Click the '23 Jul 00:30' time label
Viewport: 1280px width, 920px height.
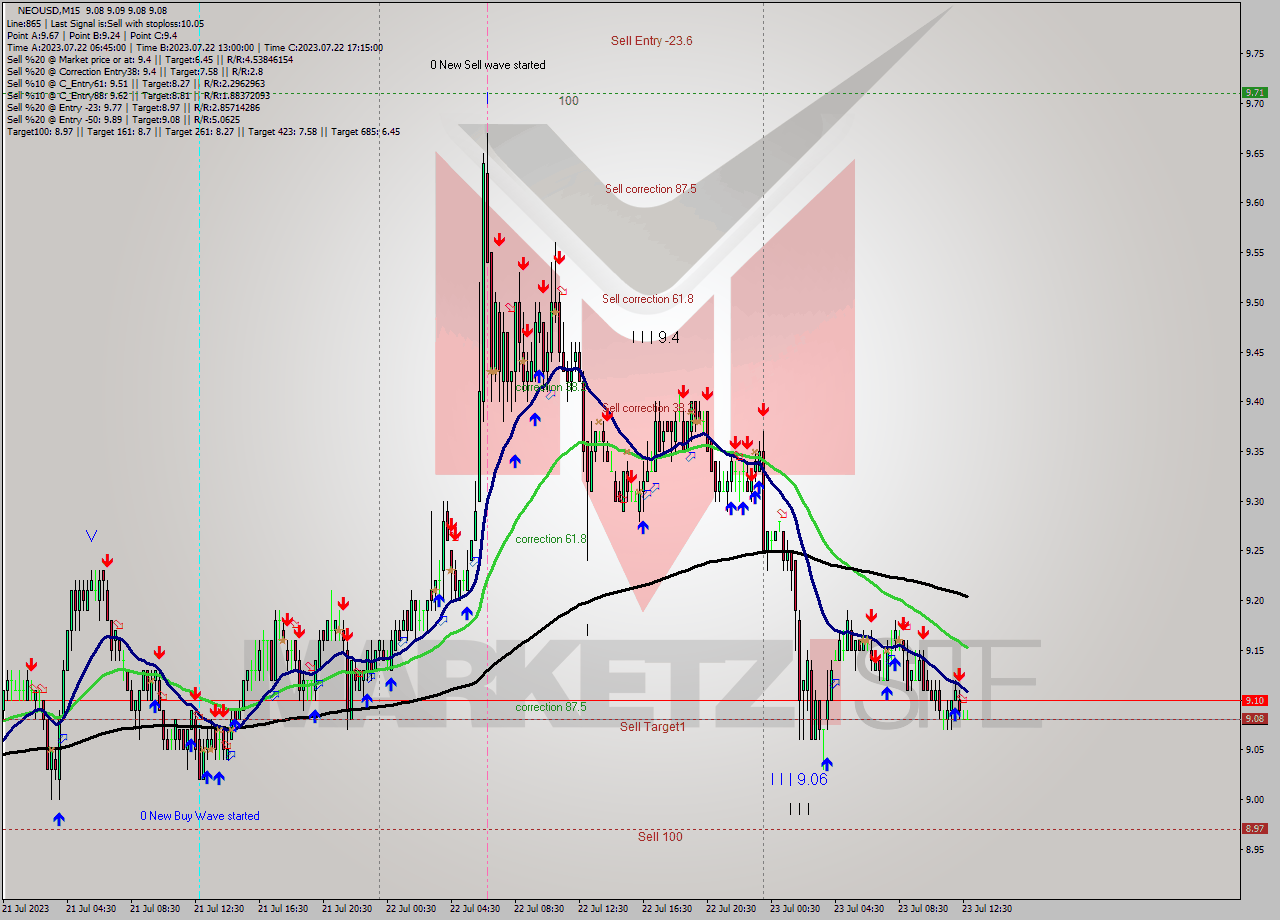click(x=795, y=909)
